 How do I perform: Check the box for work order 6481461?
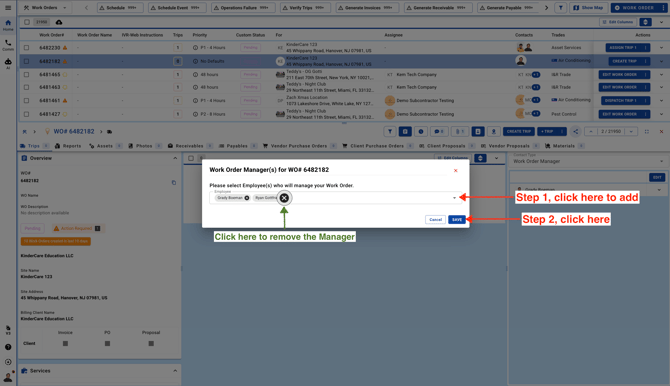[26, 100]
